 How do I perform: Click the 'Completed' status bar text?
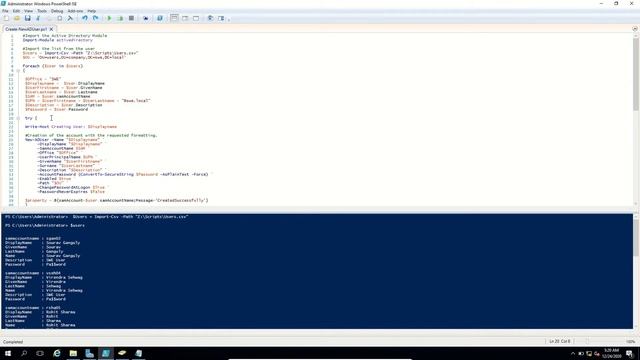click(x=13, y=342)
